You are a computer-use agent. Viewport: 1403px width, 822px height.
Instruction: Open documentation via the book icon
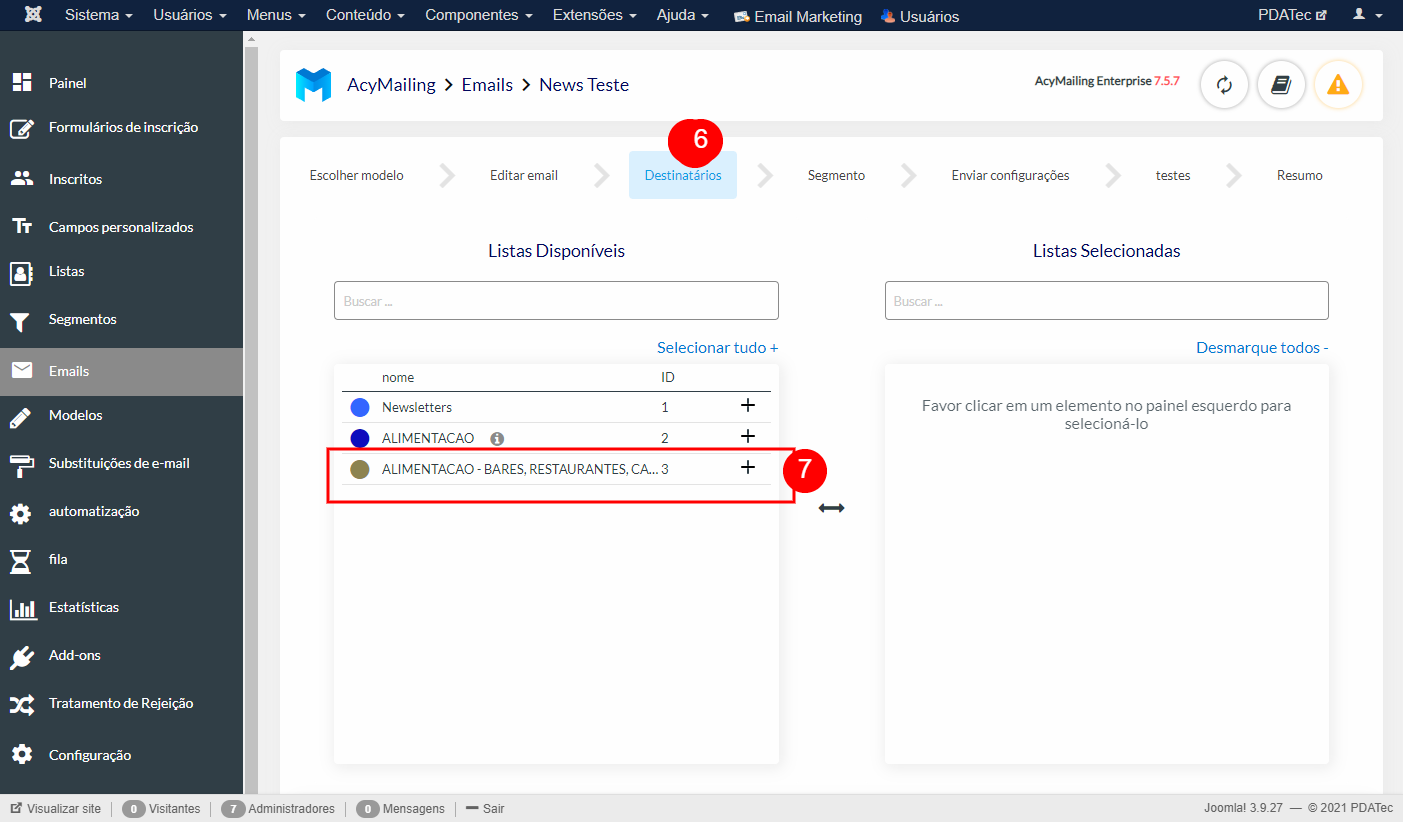pyautogui.click(x=1281, y=85)
